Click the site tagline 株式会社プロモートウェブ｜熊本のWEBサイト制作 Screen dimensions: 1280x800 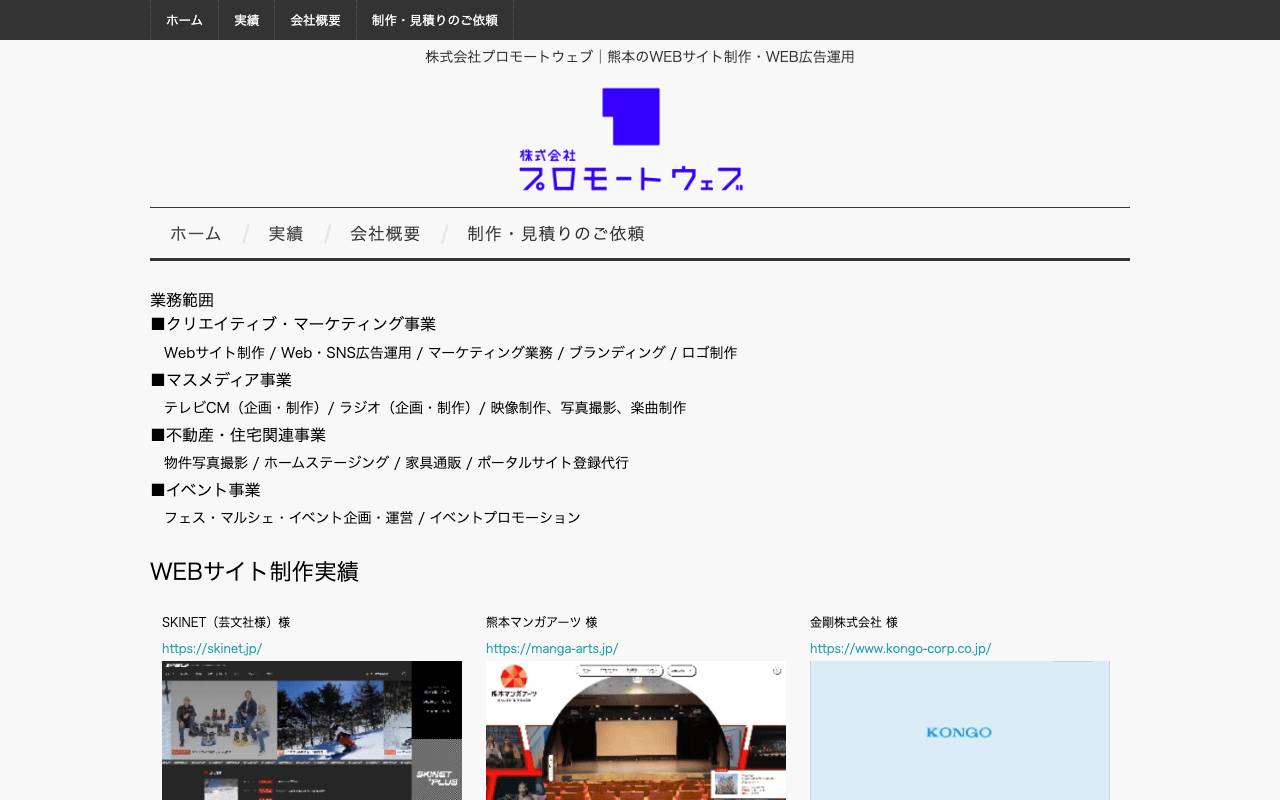click(640, 57)
